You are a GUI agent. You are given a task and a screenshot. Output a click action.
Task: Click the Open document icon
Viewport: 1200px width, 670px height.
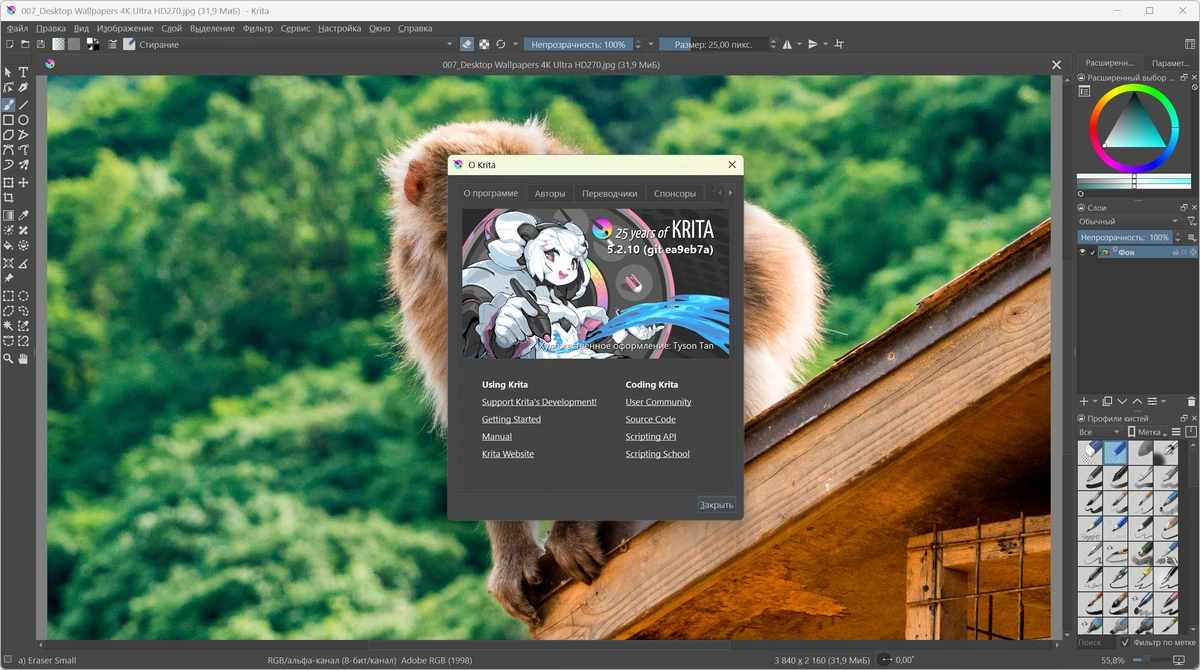25,44
